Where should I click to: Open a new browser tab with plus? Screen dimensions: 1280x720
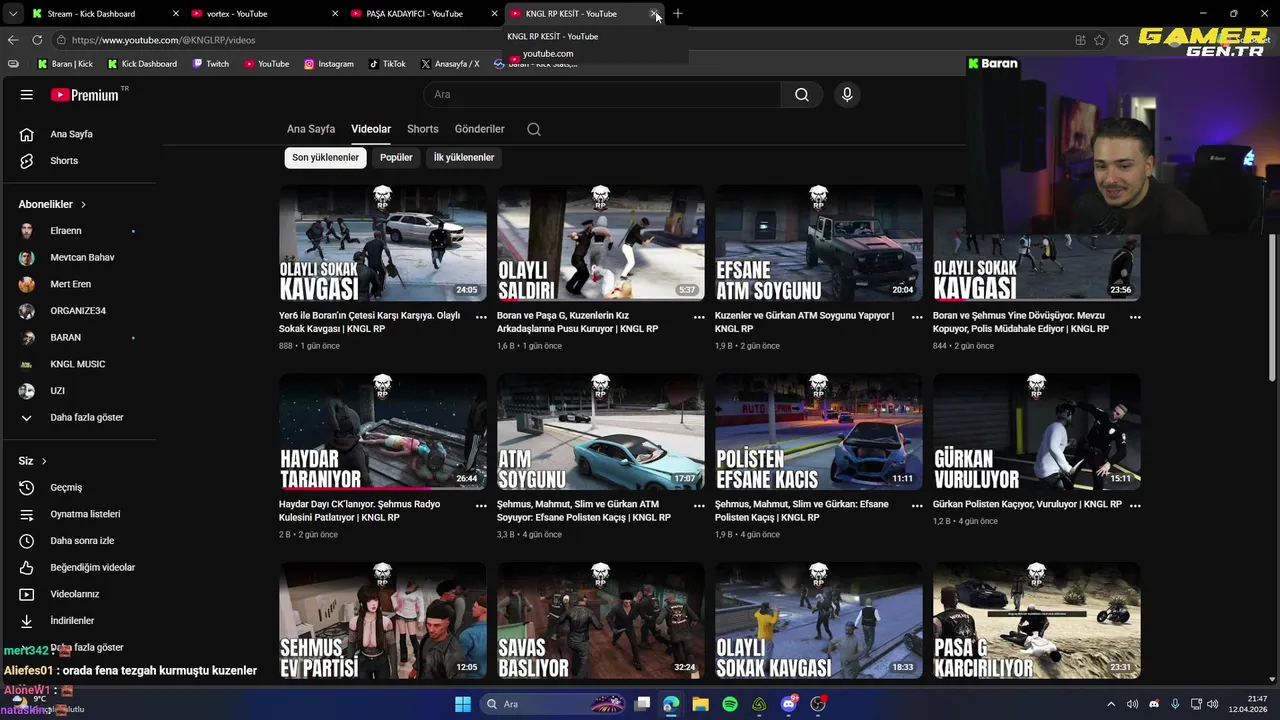click(x=678, y=14)
